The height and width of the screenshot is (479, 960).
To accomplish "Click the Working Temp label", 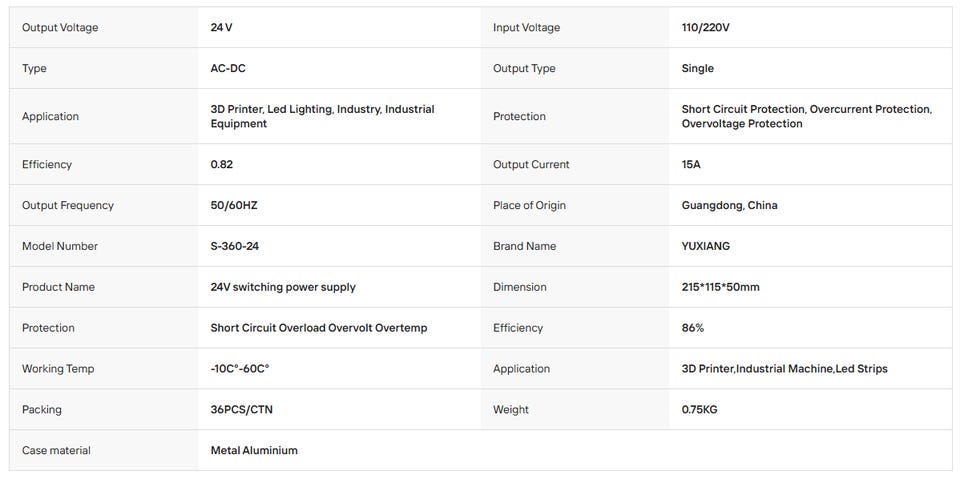I will 58,369.
